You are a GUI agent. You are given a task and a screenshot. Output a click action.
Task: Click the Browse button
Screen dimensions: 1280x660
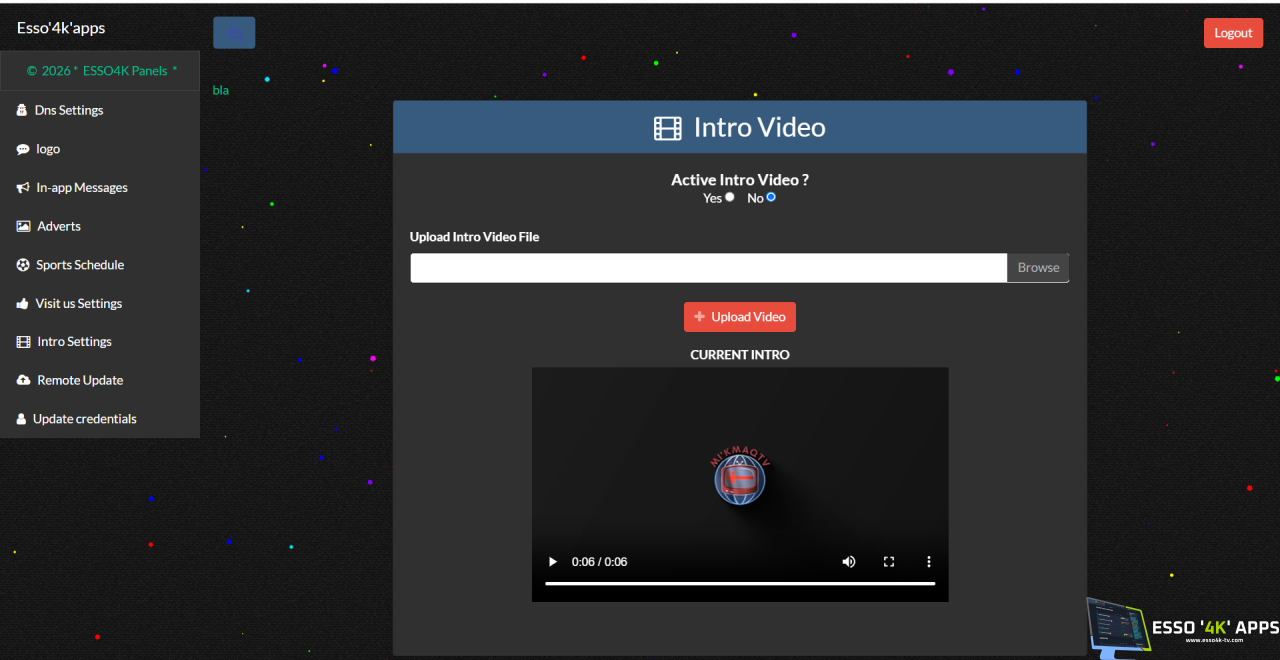point(1038,268)
